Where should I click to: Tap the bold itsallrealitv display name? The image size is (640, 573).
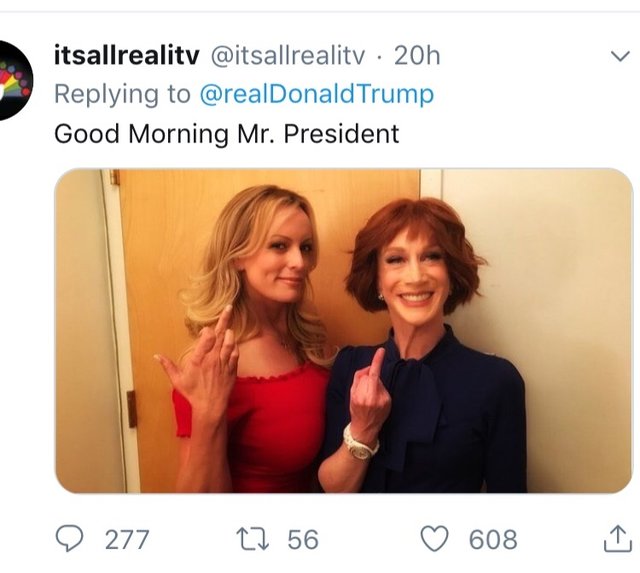pos(125,56)
